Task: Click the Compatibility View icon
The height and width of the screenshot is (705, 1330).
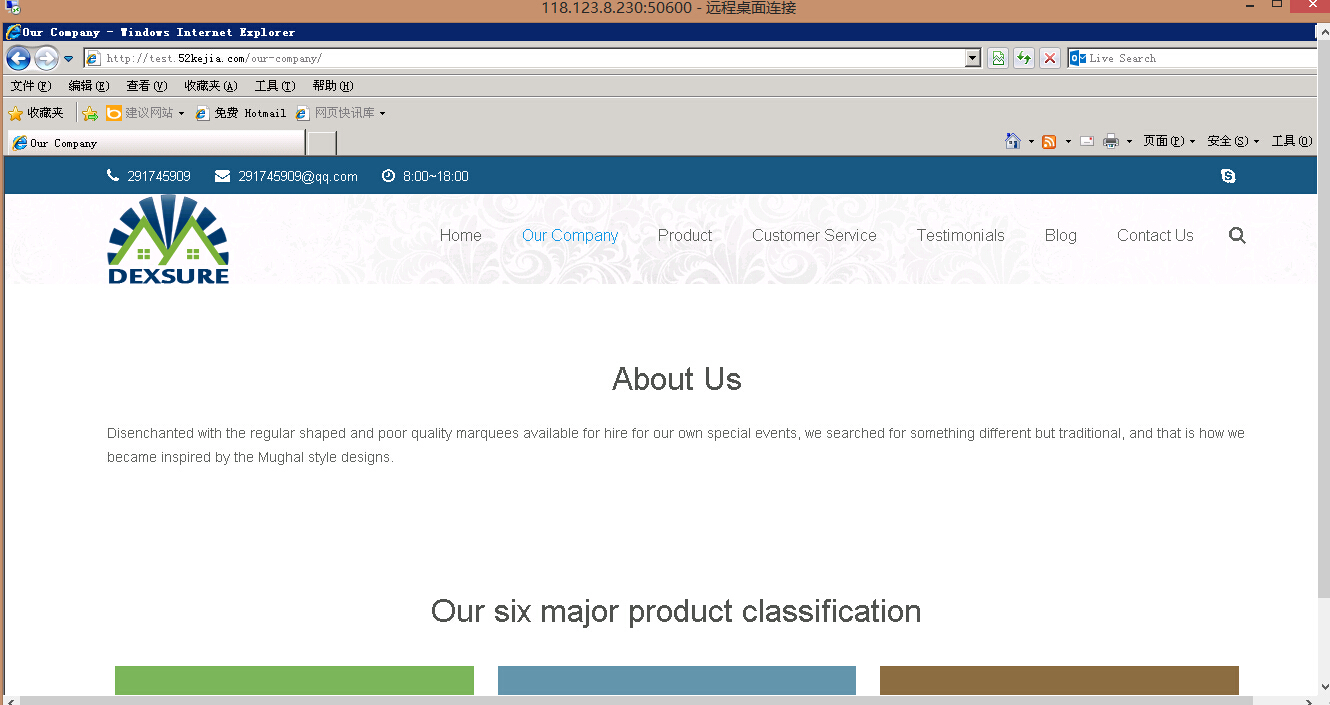Action: point(997,58)
